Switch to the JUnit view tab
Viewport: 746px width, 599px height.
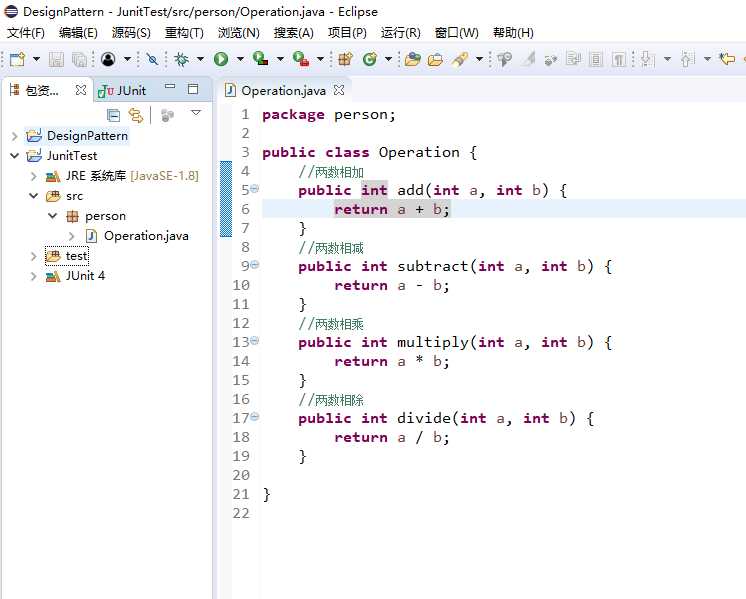click(x=122, y=91)
